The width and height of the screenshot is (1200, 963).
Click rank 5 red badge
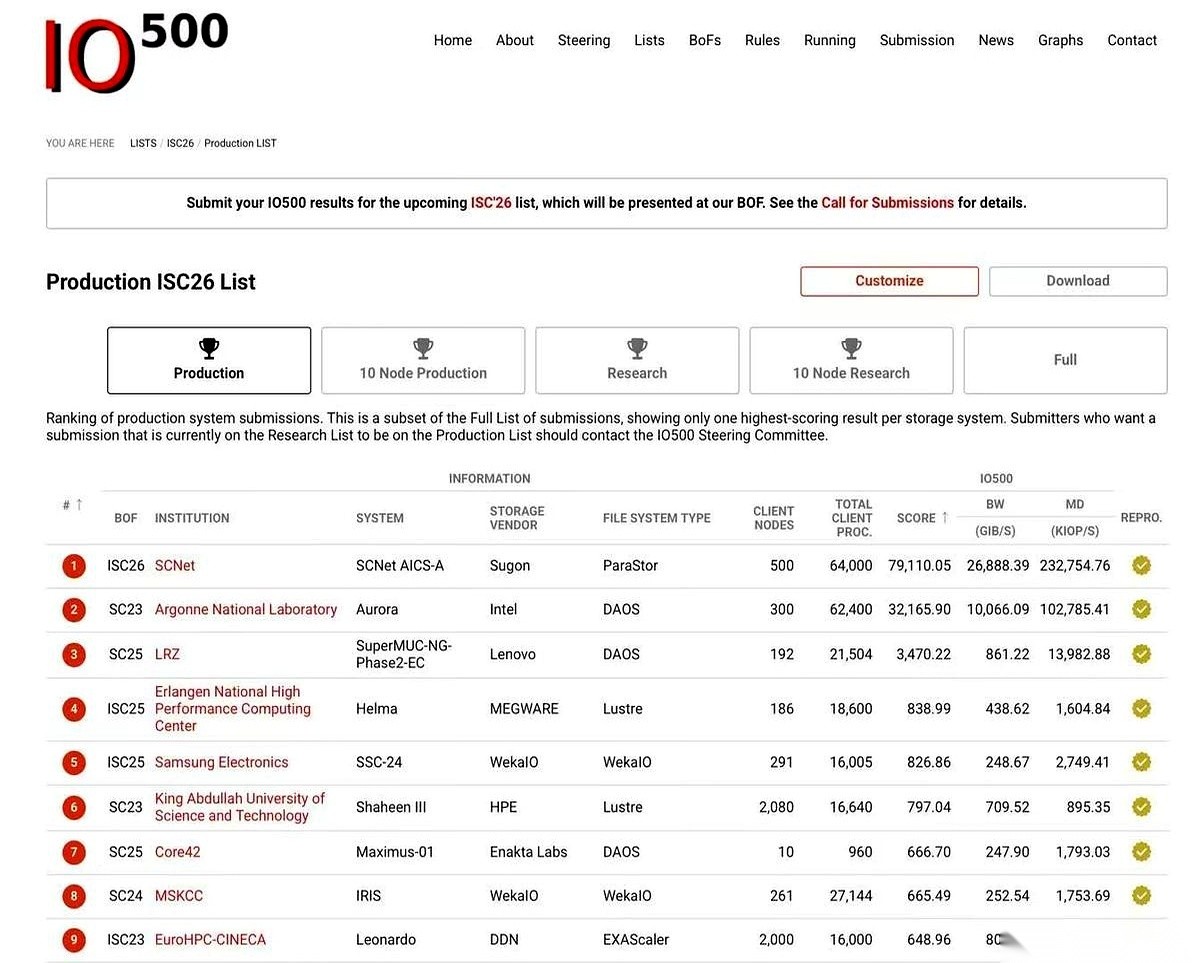coord(74,763)
